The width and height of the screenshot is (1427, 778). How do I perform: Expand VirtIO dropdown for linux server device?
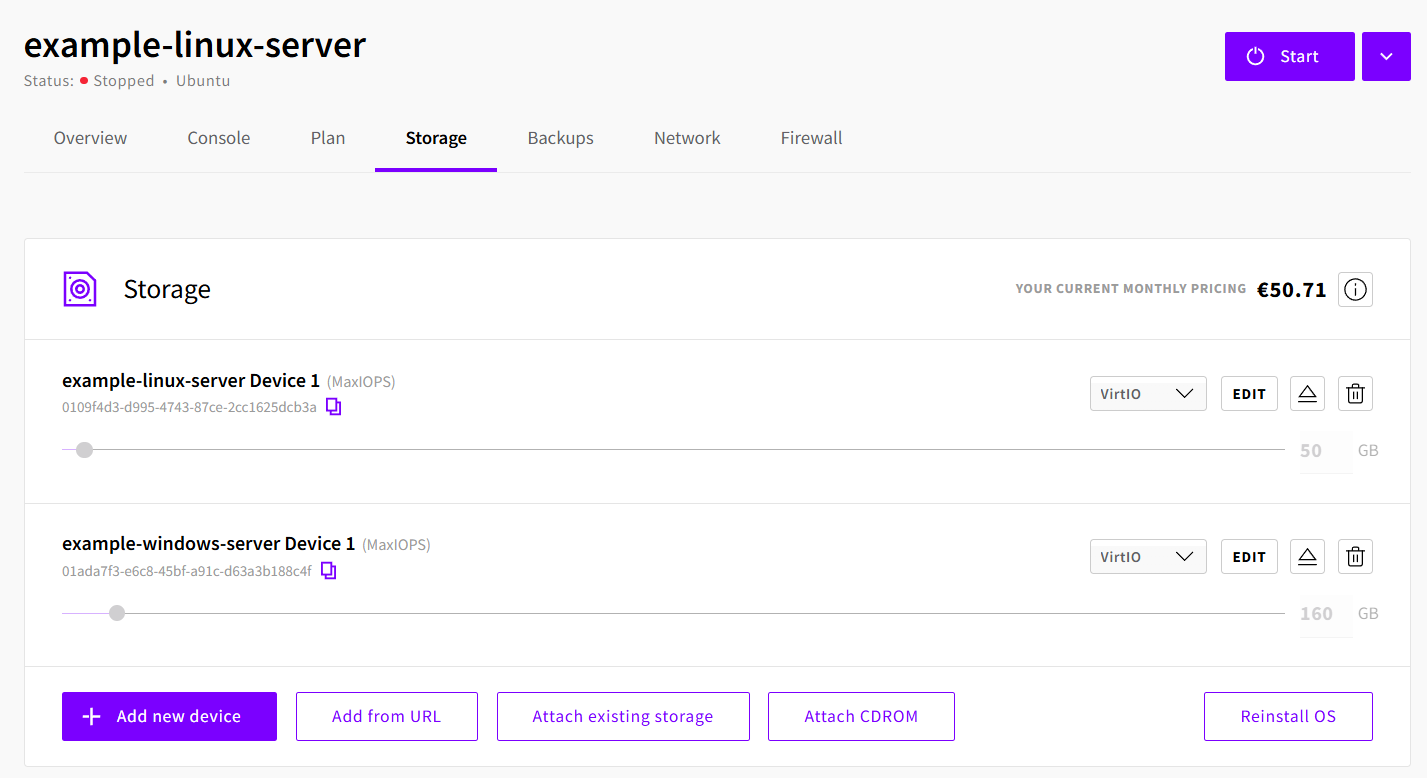coord(1148,394)
